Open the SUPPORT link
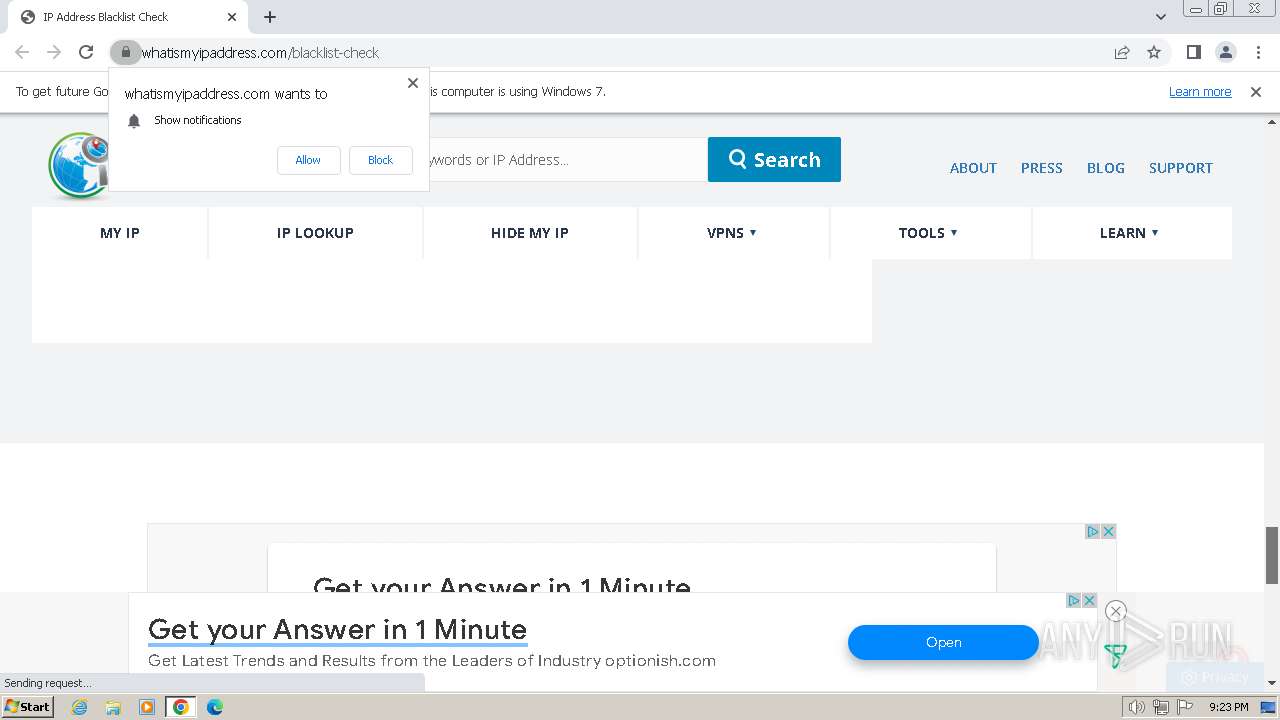Image resolution: width=1280 pixels, height=720 pixels. click(1180, 168)
